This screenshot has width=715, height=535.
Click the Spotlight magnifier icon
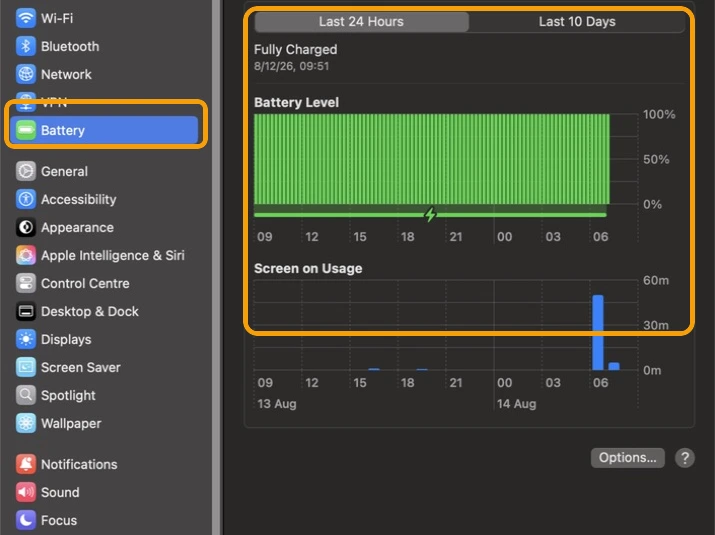[x=26, y=395]
